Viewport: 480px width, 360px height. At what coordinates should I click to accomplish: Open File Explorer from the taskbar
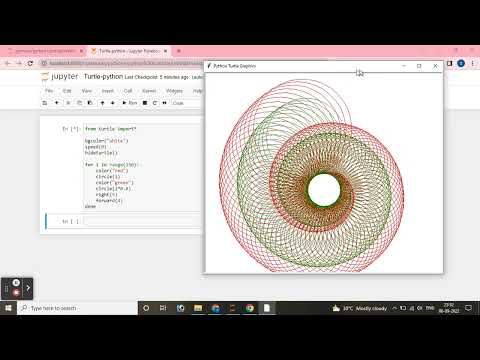198,308
